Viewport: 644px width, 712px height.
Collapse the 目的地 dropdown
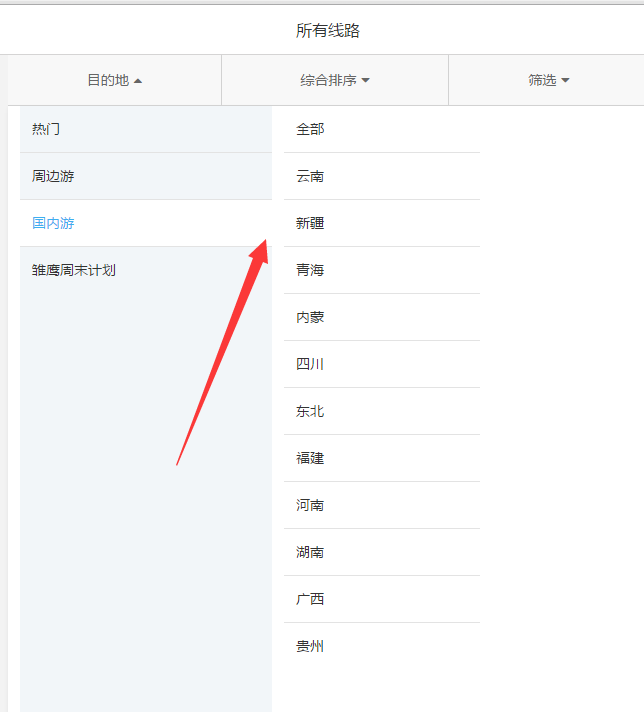point(114,80)
